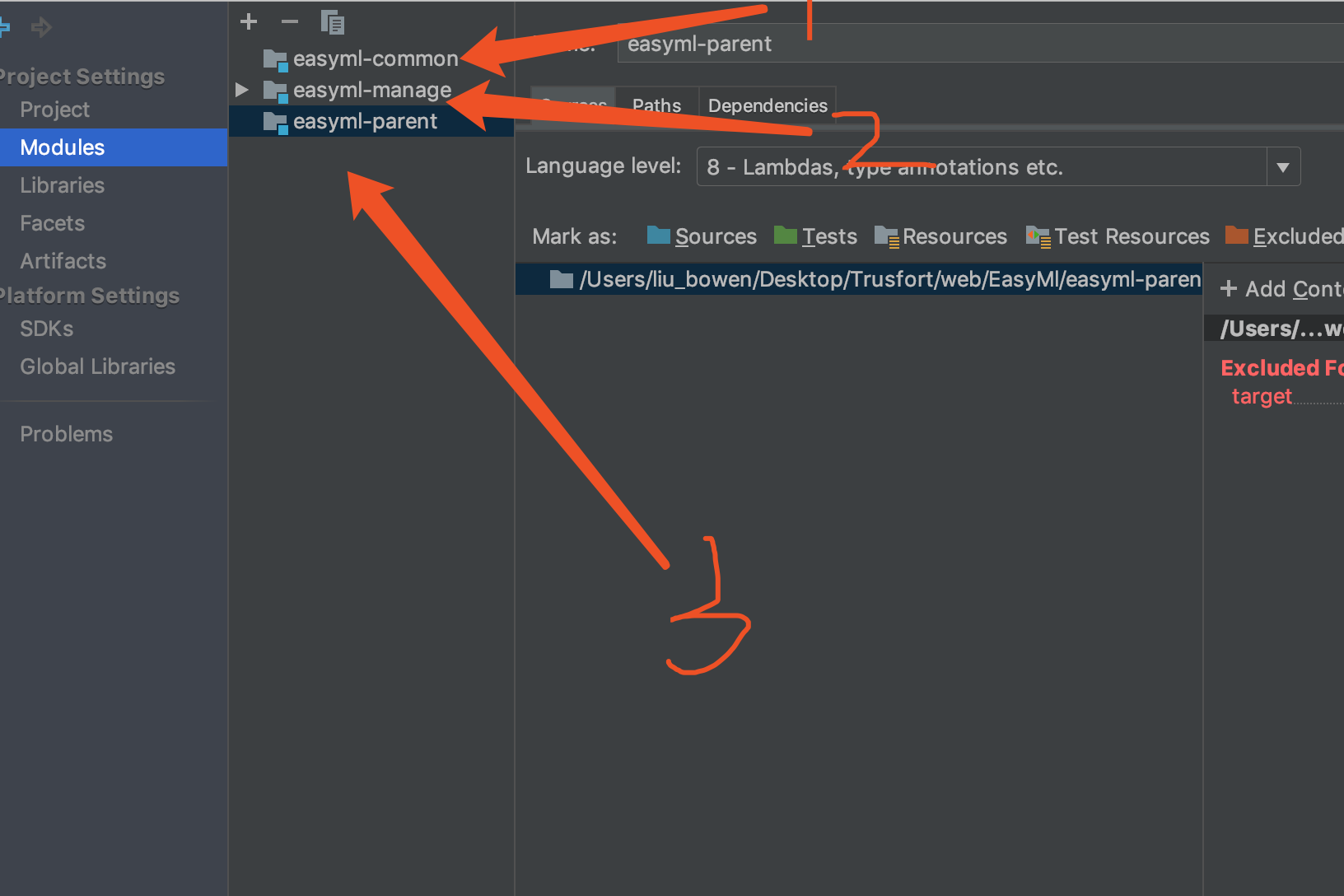Open Project settings section

pyautogui.click(x=54, y=110)
